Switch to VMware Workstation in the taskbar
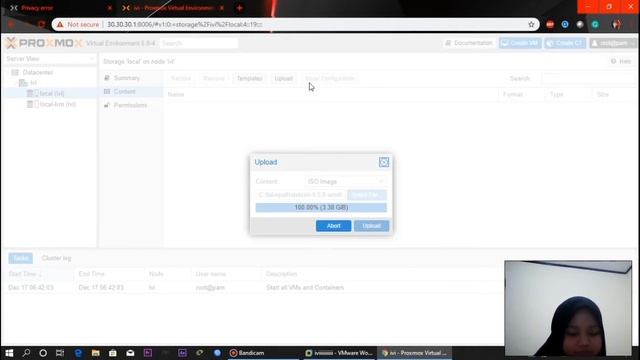 click(x=340, y=353)
